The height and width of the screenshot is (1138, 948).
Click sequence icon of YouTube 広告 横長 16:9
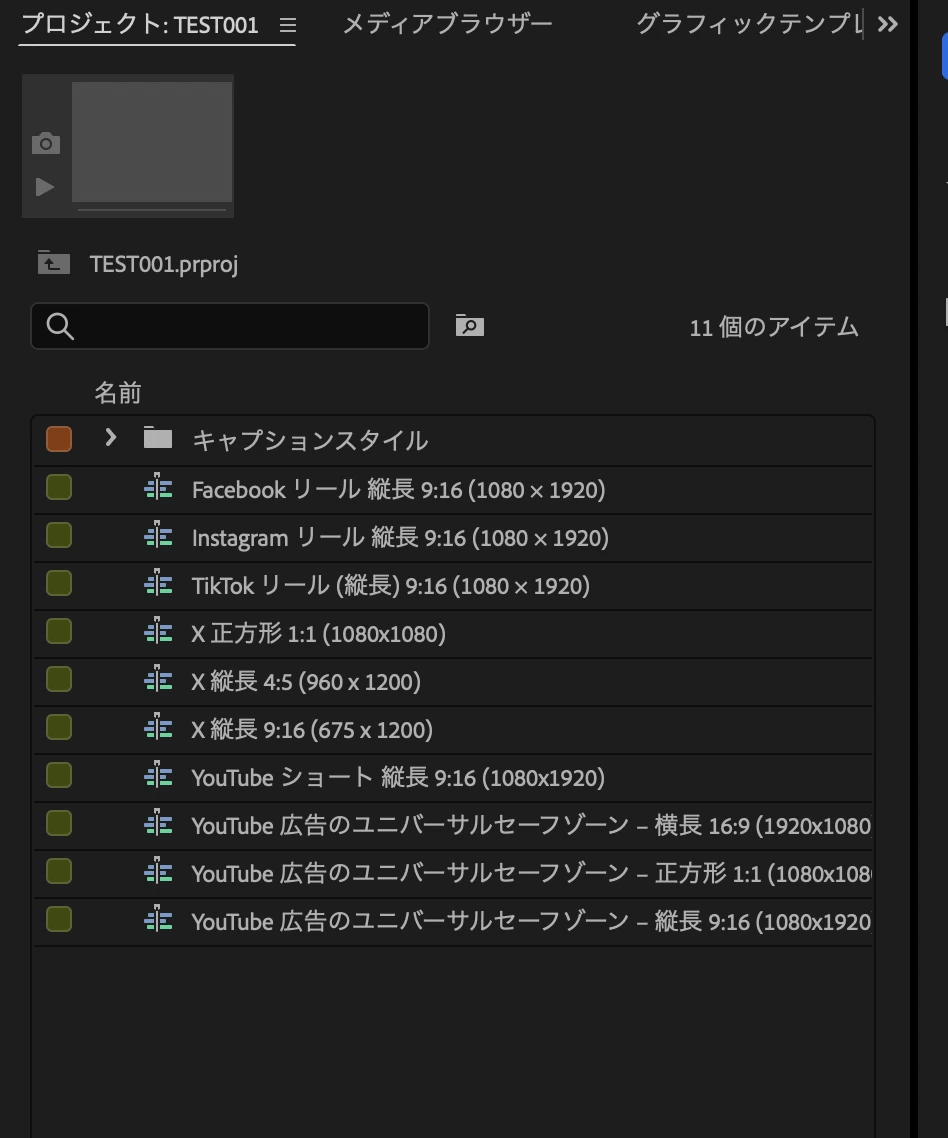click(158, 823)
